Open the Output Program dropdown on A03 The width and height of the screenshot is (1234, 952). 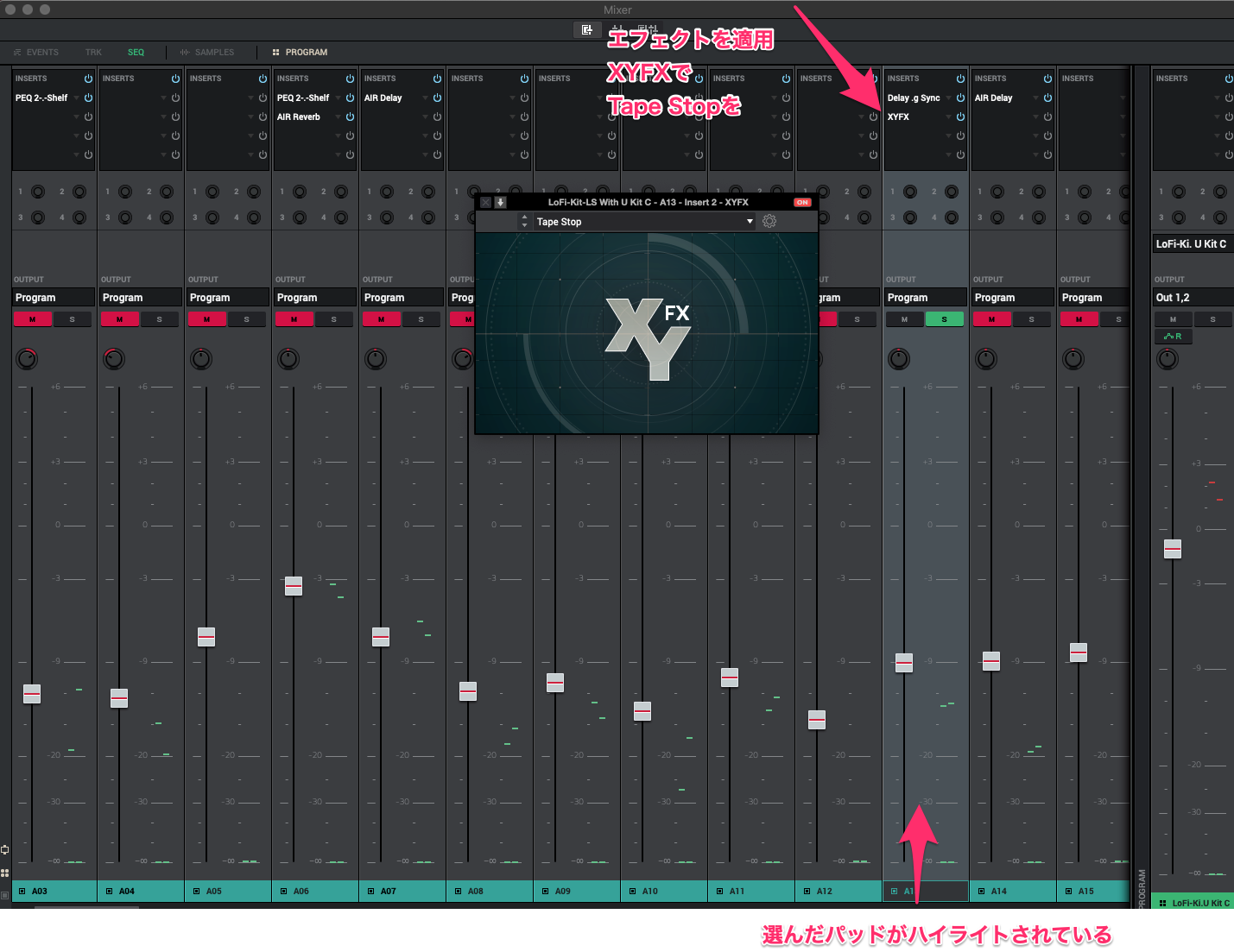click(x=54, y=298)
